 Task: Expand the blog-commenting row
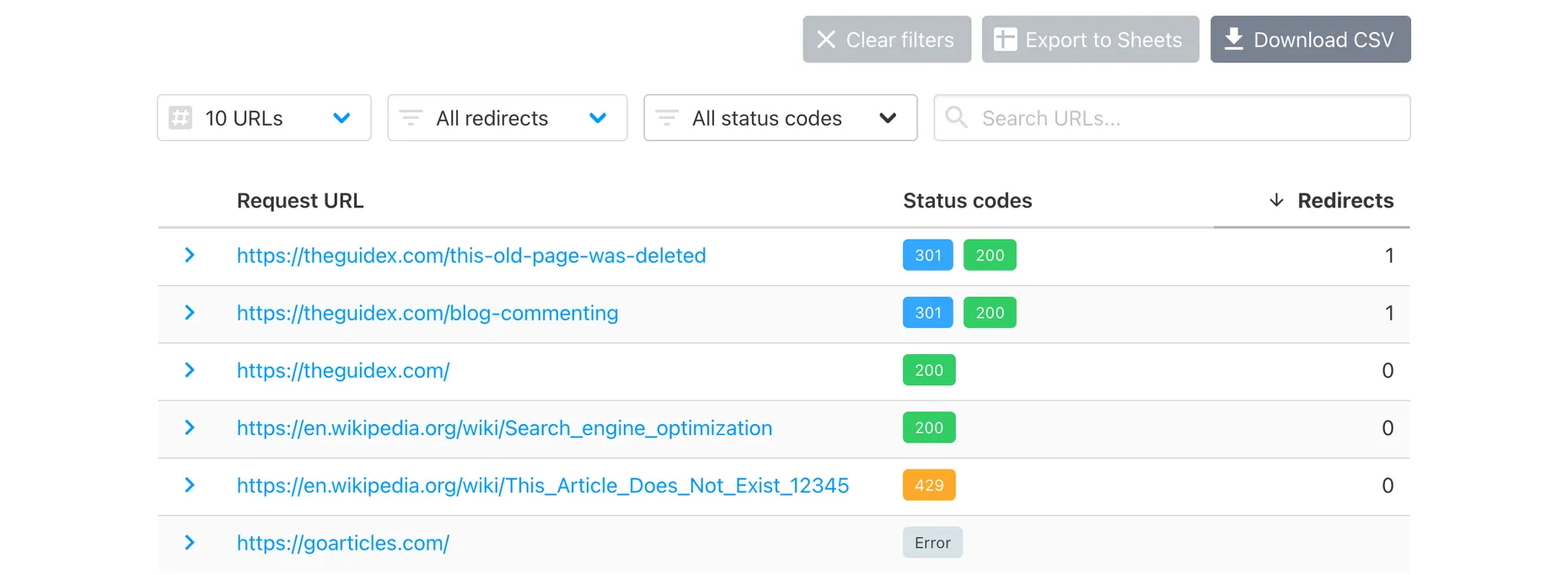[190, 313]
